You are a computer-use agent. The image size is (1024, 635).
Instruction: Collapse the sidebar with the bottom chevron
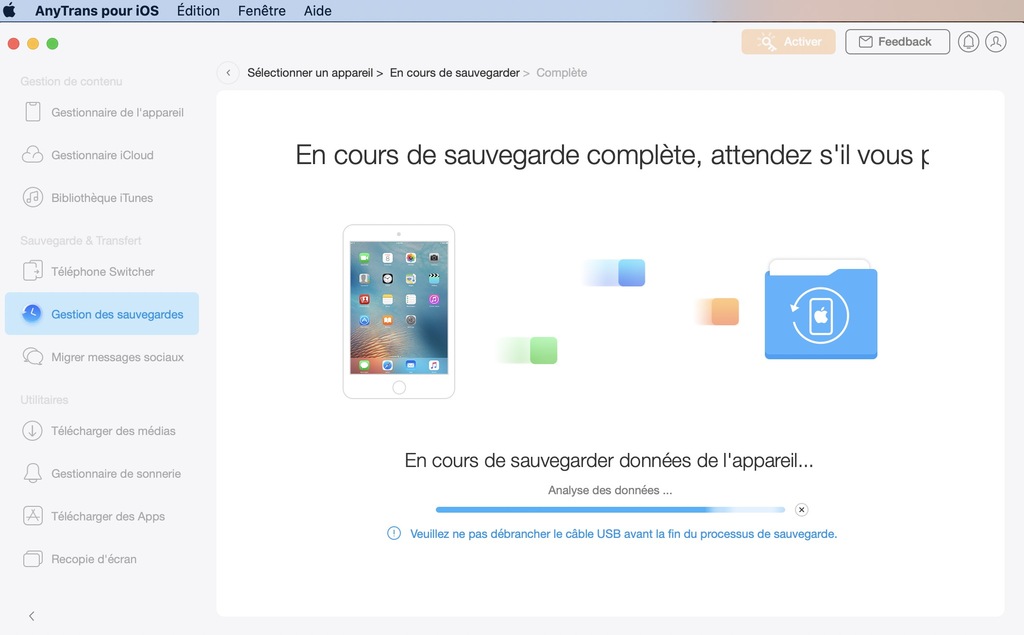[31, 616]
